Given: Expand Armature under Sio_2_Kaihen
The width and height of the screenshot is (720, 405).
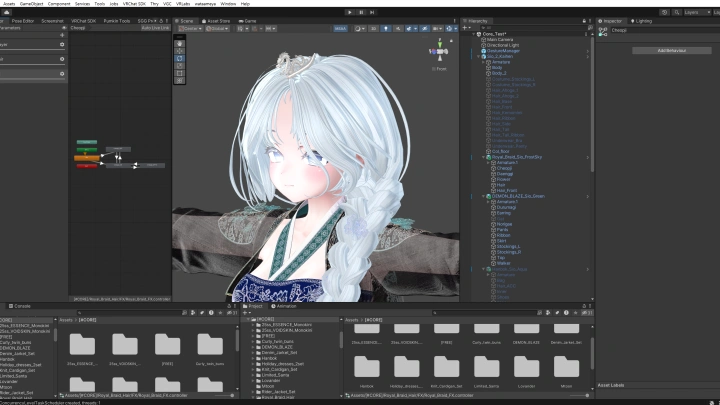Looking at the screenshot, I should point(484,62).
